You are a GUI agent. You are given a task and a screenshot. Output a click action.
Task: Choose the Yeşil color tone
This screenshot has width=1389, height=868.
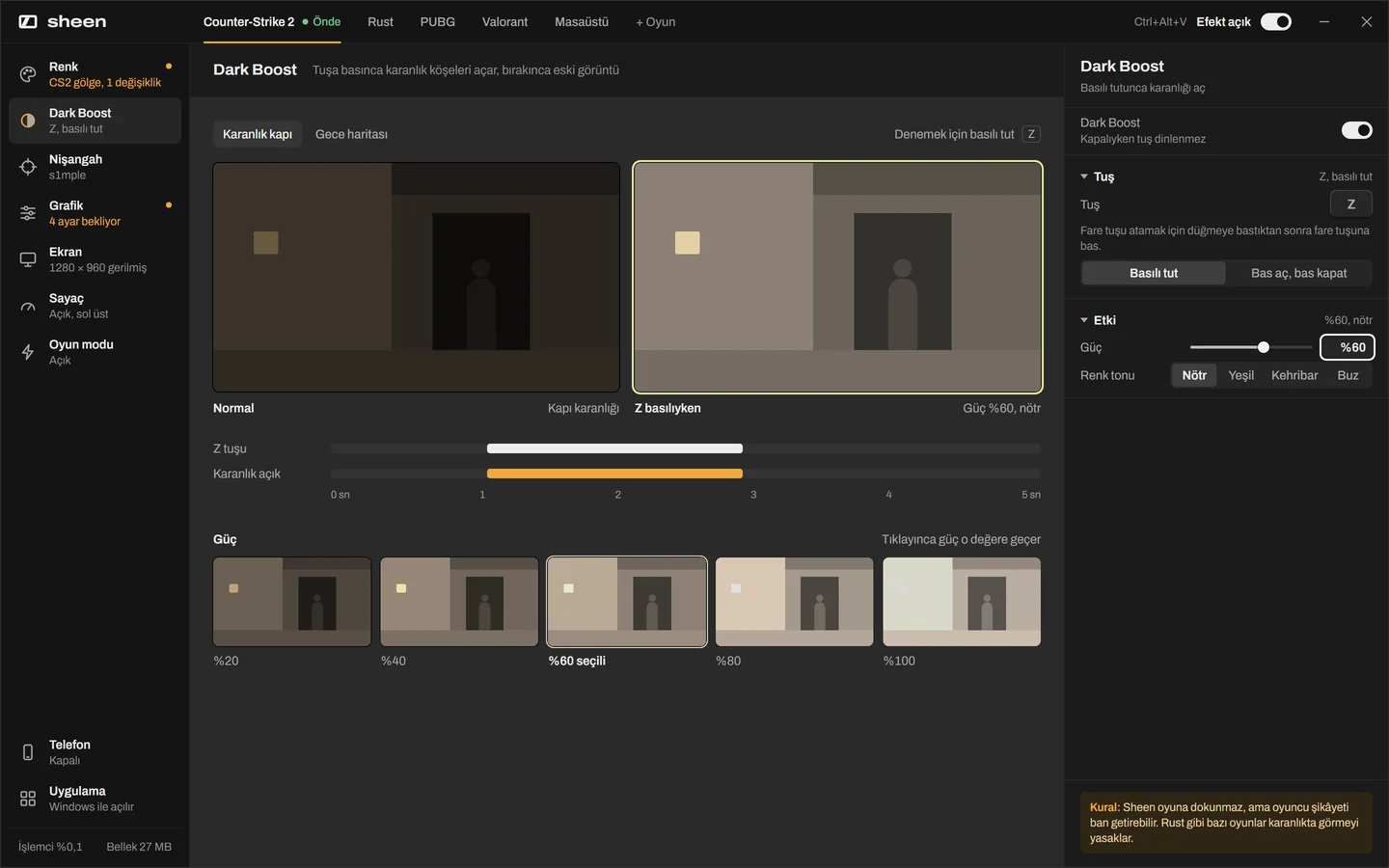(1241, 375)
